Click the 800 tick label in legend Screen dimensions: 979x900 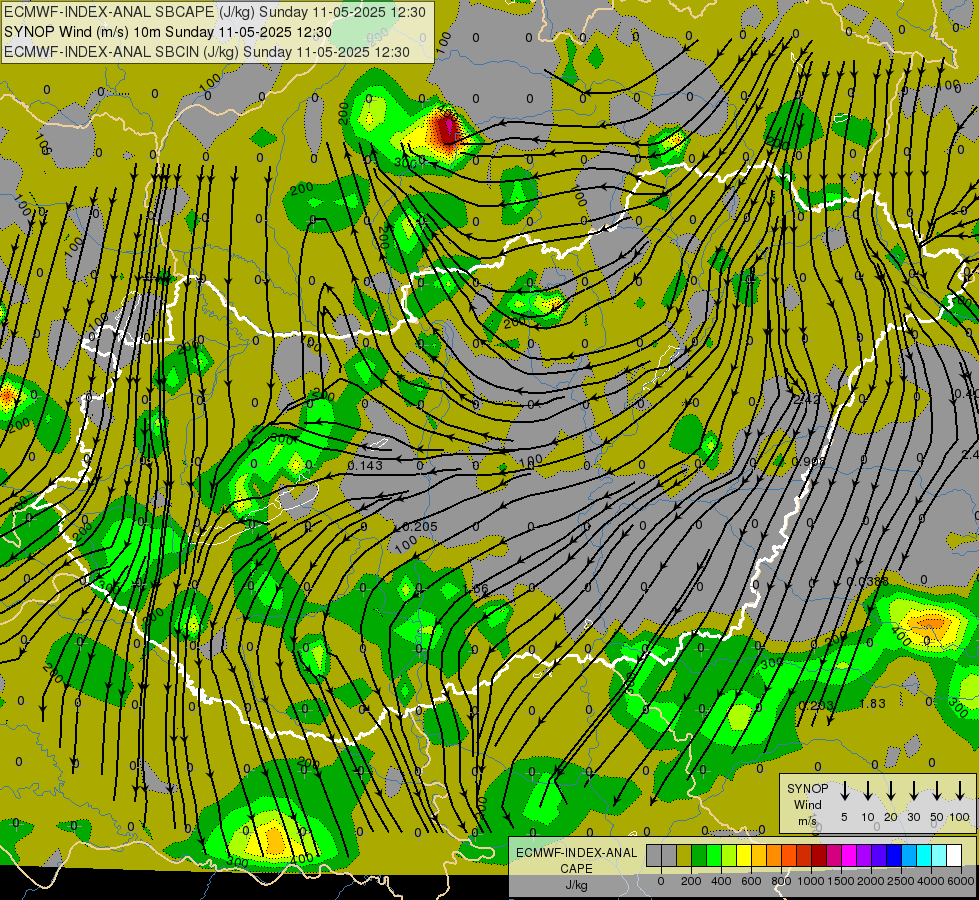click(781, 881)
